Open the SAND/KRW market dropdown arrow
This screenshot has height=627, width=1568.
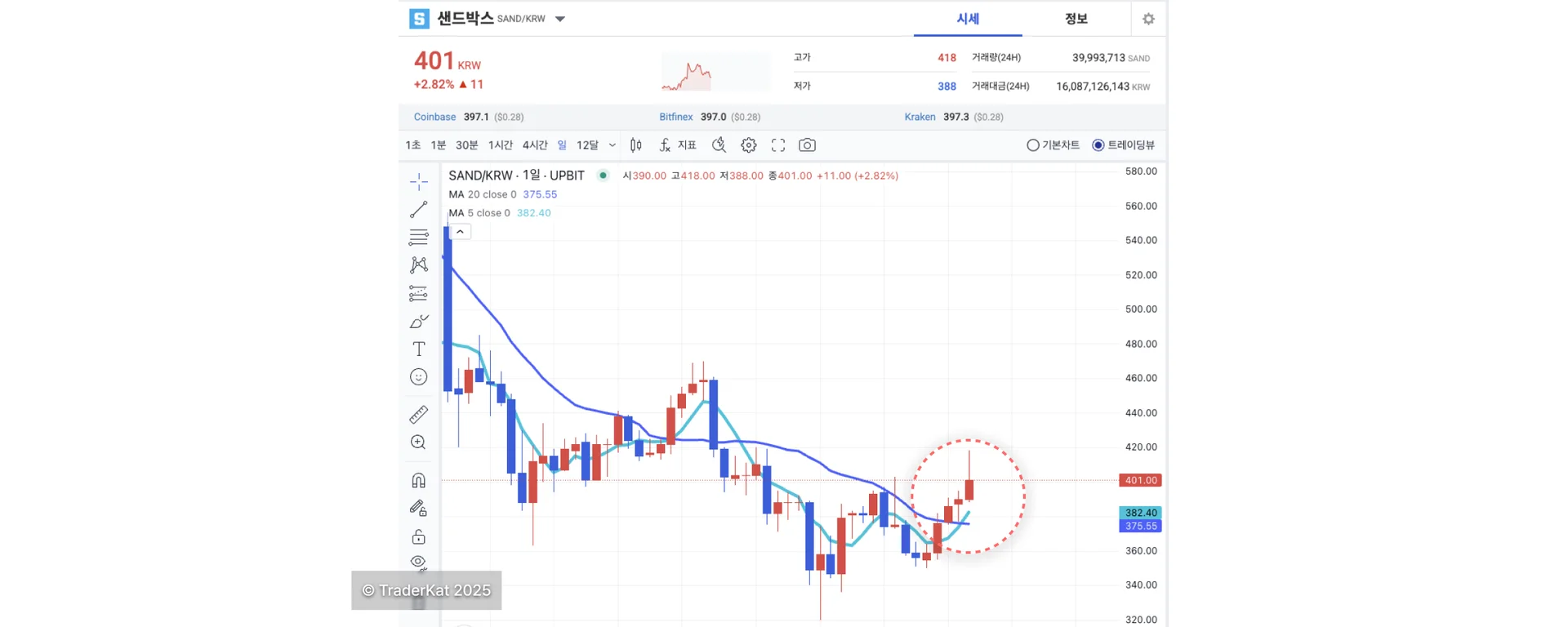click(x=560, y=19)
